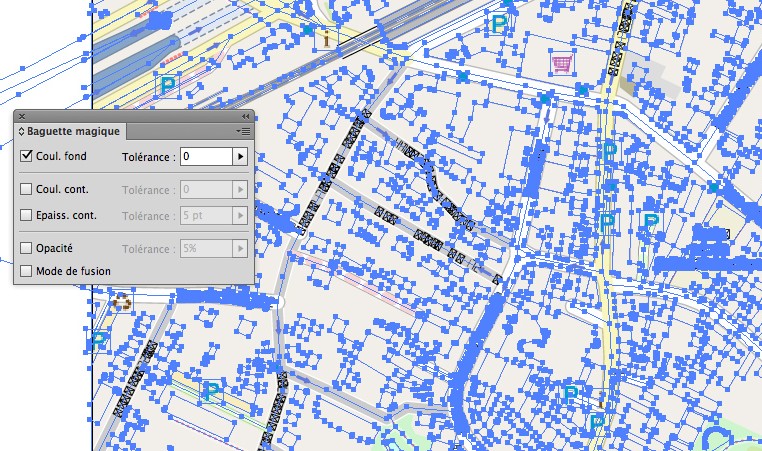The height and width of the screenshot is (451, 762).
Task: Uncheck the Coul. fond checkbox
Action: pos(27,156)
